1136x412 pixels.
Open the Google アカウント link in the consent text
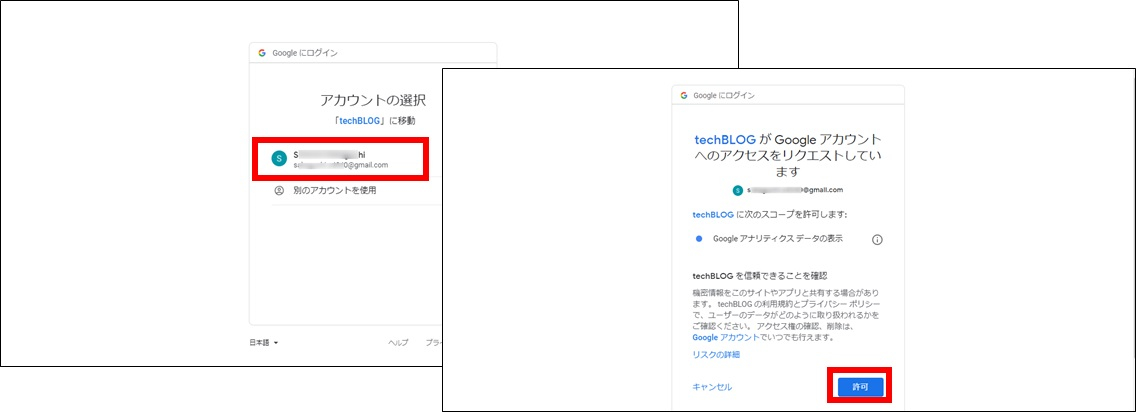[x=725, y=337]
